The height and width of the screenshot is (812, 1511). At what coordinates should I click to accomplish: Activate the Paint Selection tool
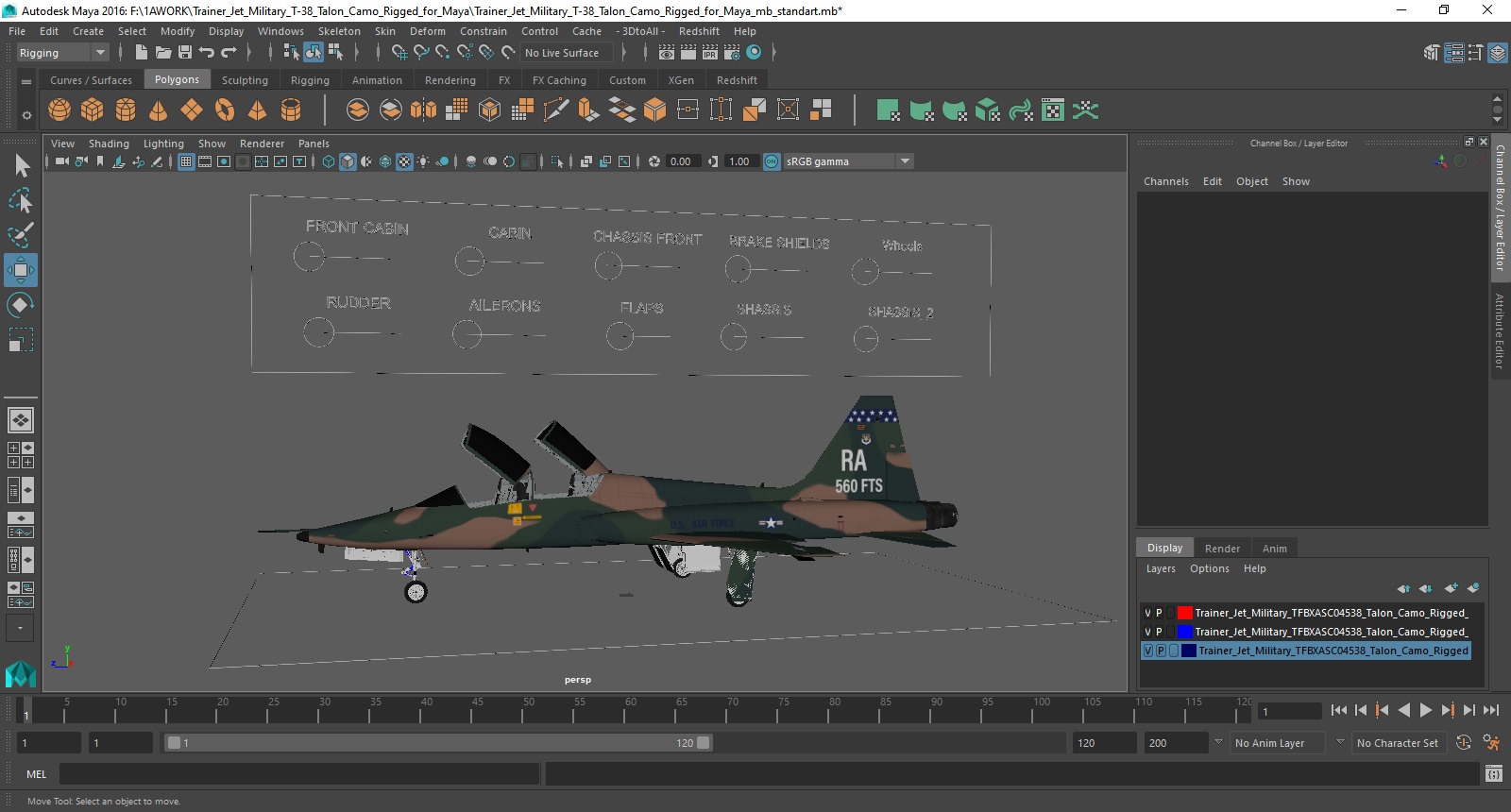[21, 235]
